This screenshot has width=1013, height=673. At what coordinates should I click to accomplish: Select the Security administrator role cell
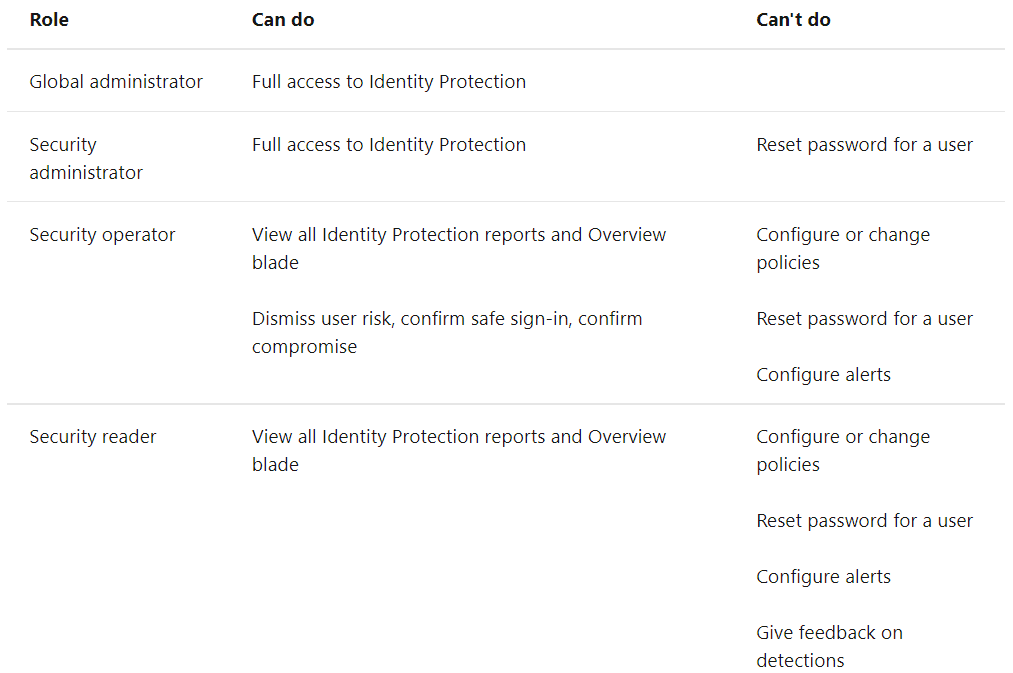click(x=86, y=158)
